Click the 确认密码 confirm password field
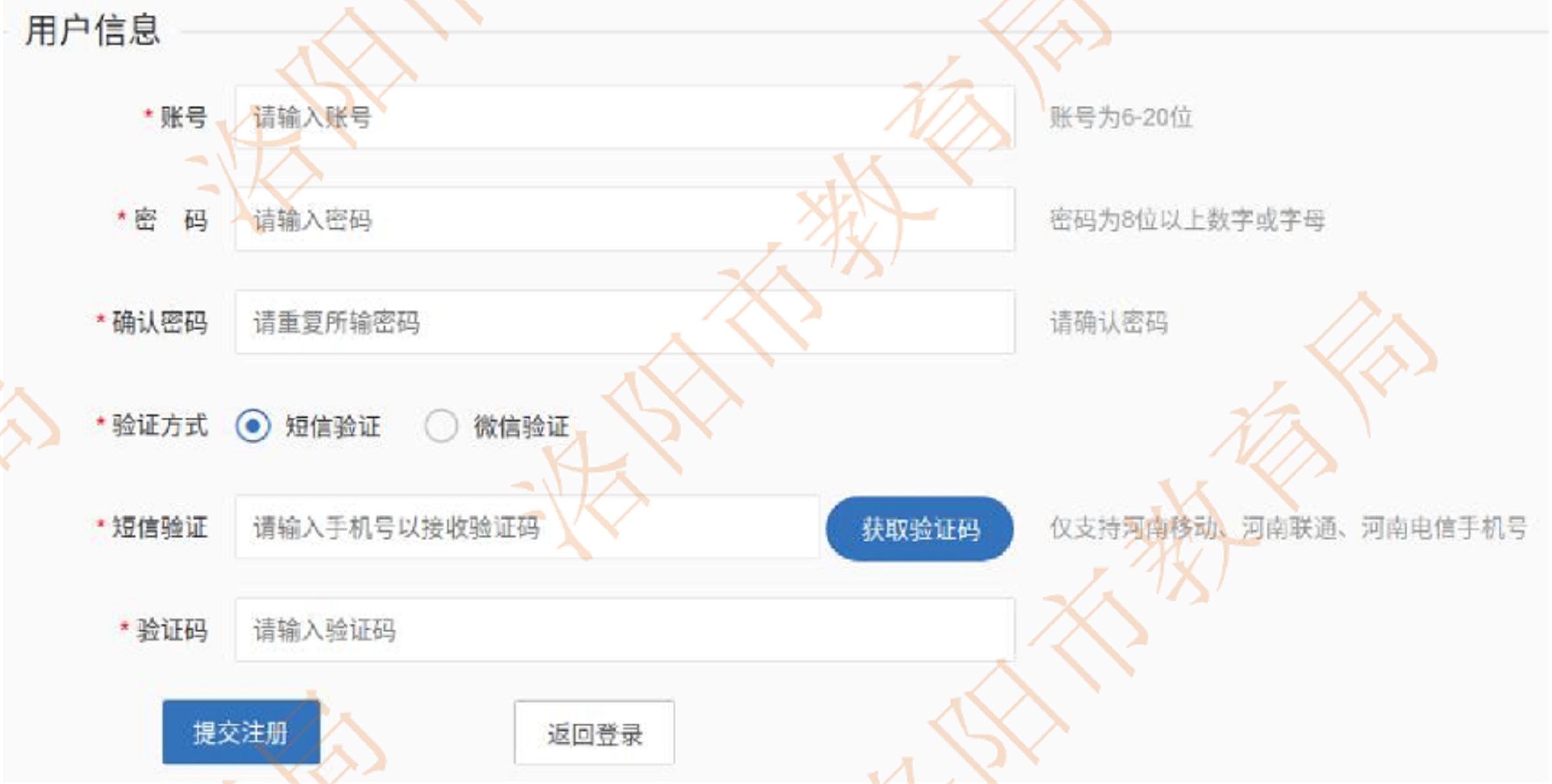This screenshot has height=784, width=1552. pos(624,322)
